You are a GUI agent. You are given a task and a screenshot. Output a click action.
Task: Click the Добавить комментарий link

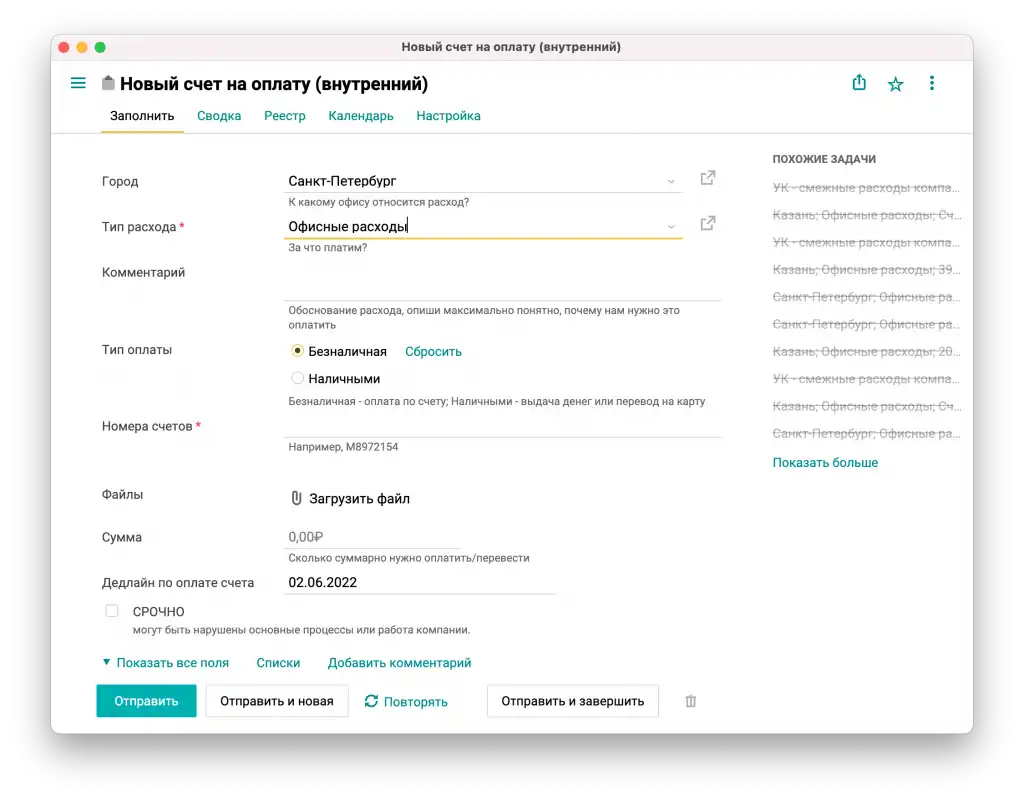[399, 663]
